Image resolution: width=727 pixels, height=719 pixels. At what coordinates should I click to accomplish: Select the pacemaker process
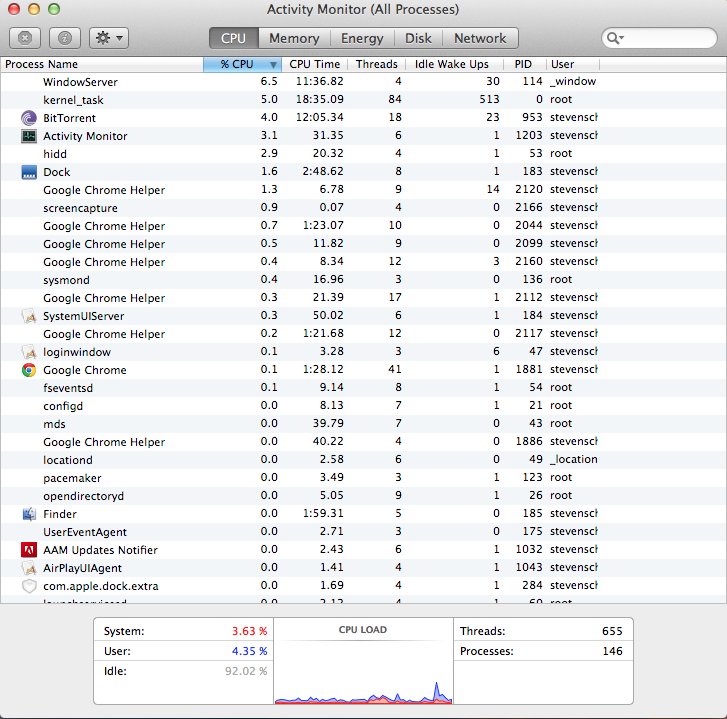click(x=364, y=478)
